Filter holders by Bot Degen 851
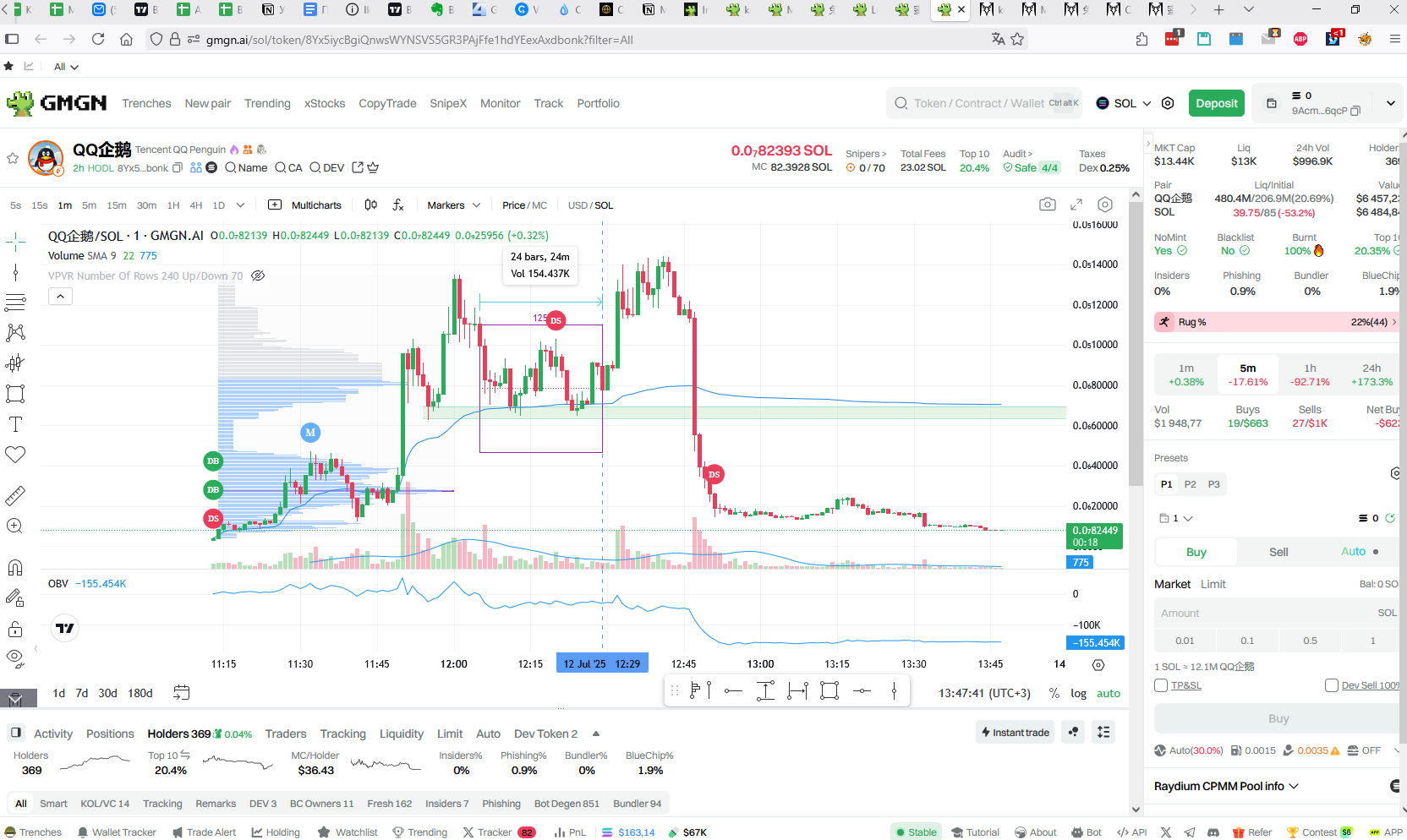The height and width of the screenshot is (840, 1407). tap(567, 804)
